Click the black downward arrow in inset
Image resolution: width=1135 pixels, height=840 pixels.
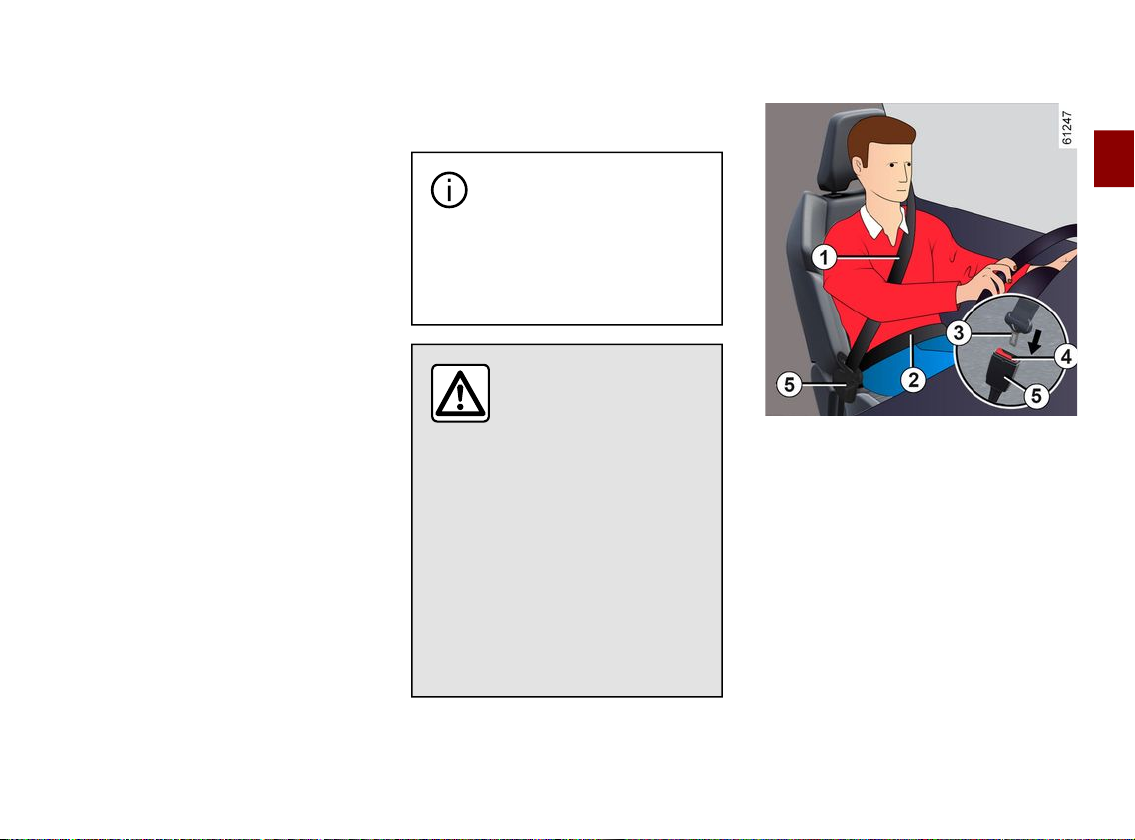coord(1035,342)
